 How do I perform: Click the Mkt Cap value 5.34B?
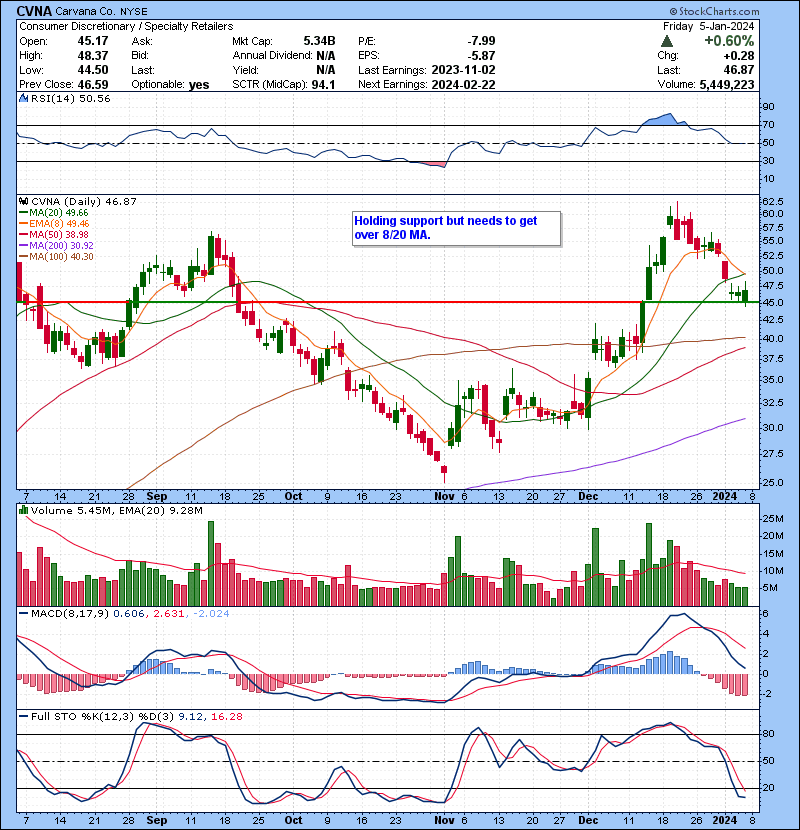(x=319, y=41)
